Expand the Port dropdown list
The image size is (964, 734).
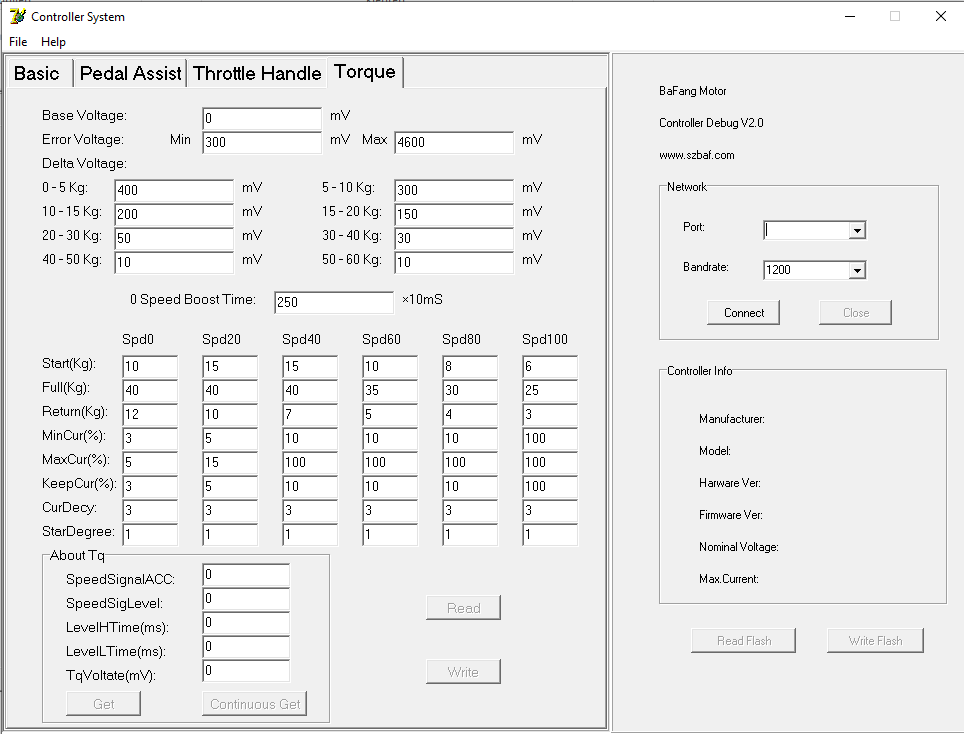click(x=856, y=230)
